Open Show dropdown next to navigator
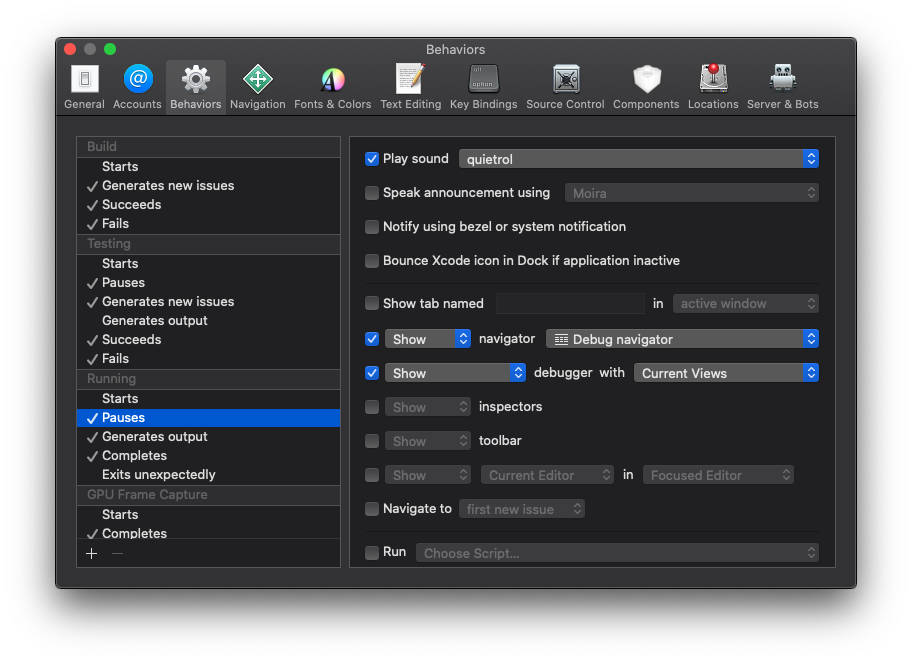Image resolution: width=912 pixels, height=662 pixels. click(x=428, y=339)
